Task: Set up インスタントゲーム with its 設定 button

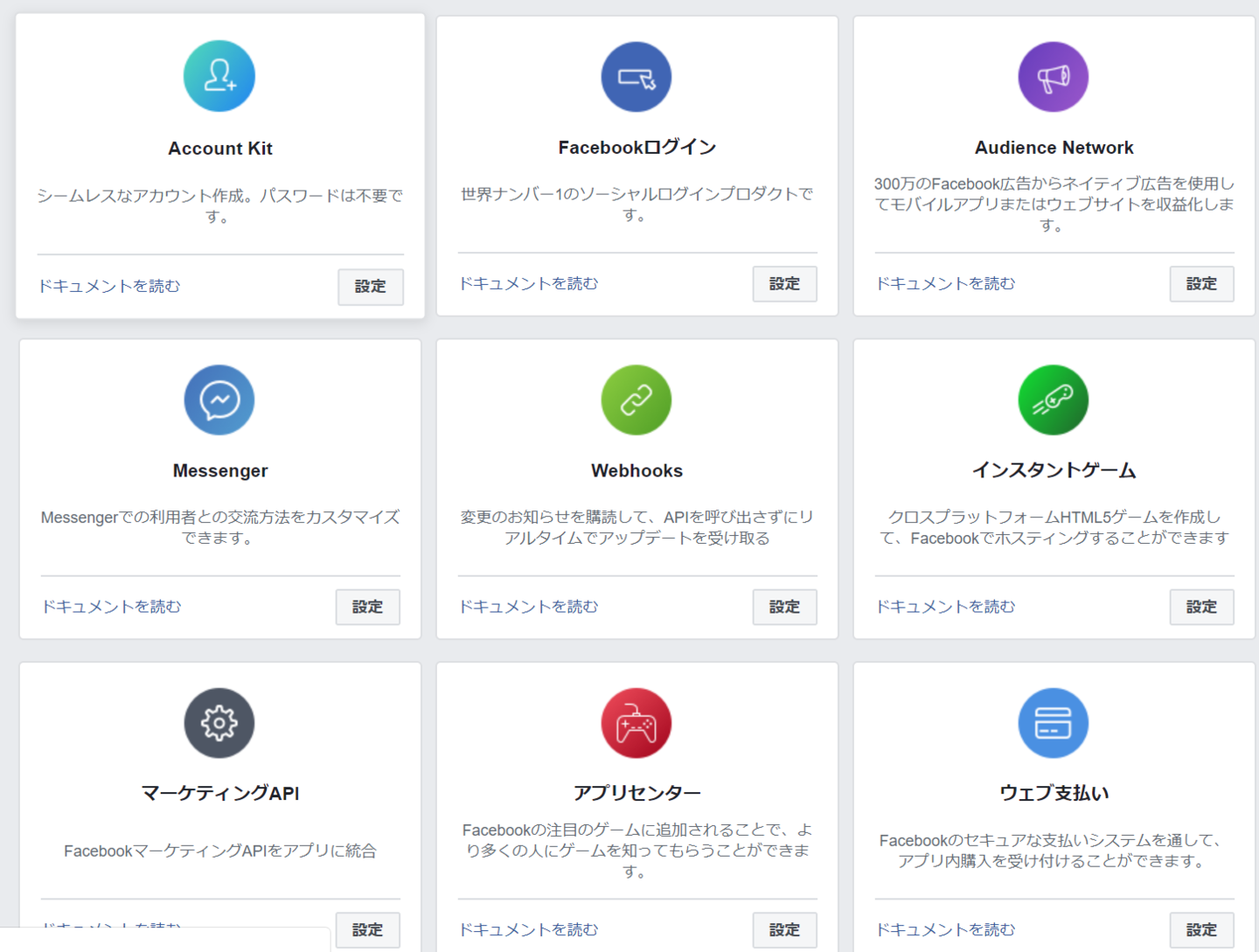Action: click(x=1202, y=607)
